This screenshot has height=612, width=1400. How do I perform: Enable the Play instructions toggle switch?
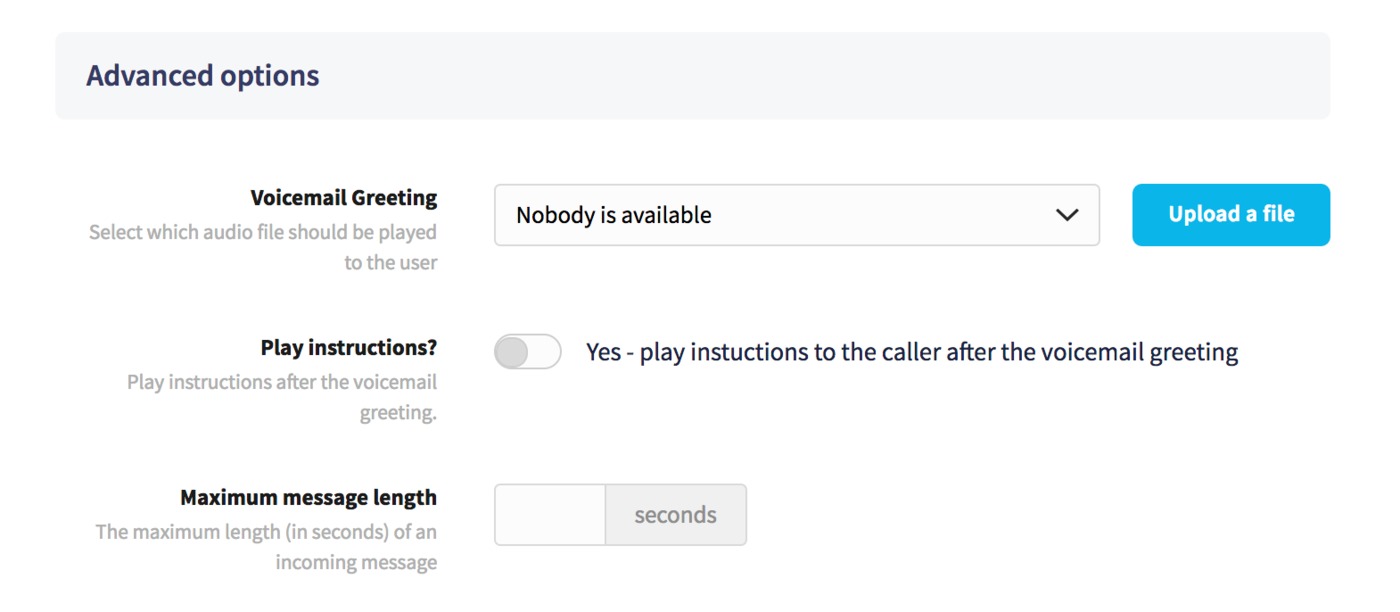[x=528, y=352]
